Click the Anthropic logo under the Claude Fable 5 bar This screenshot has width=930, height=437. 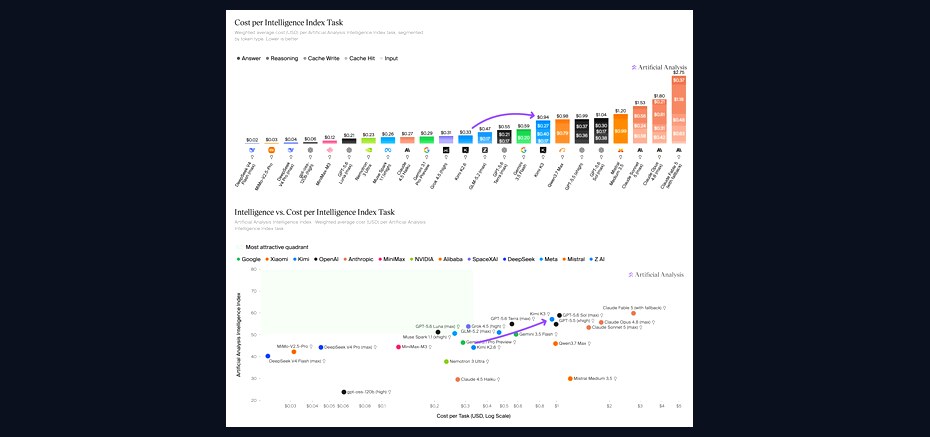(679, 150)
